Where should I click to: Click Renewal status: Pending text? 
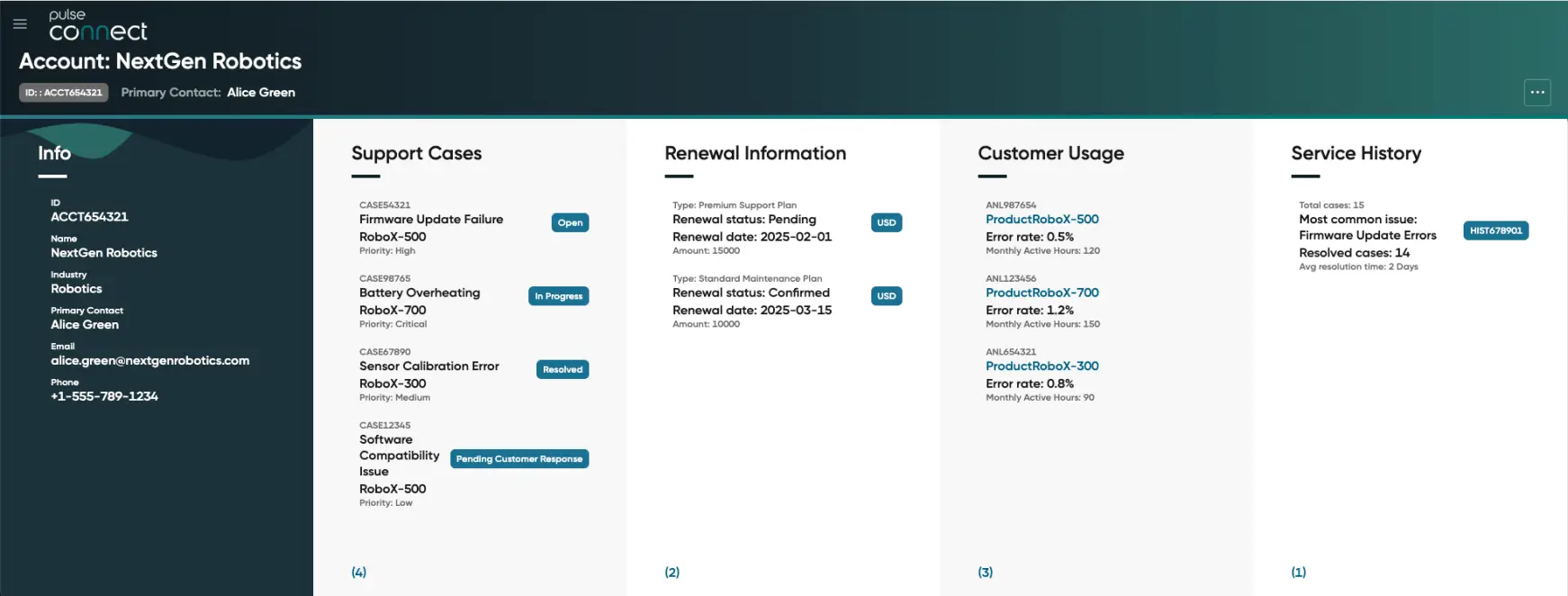click(744, 219)
